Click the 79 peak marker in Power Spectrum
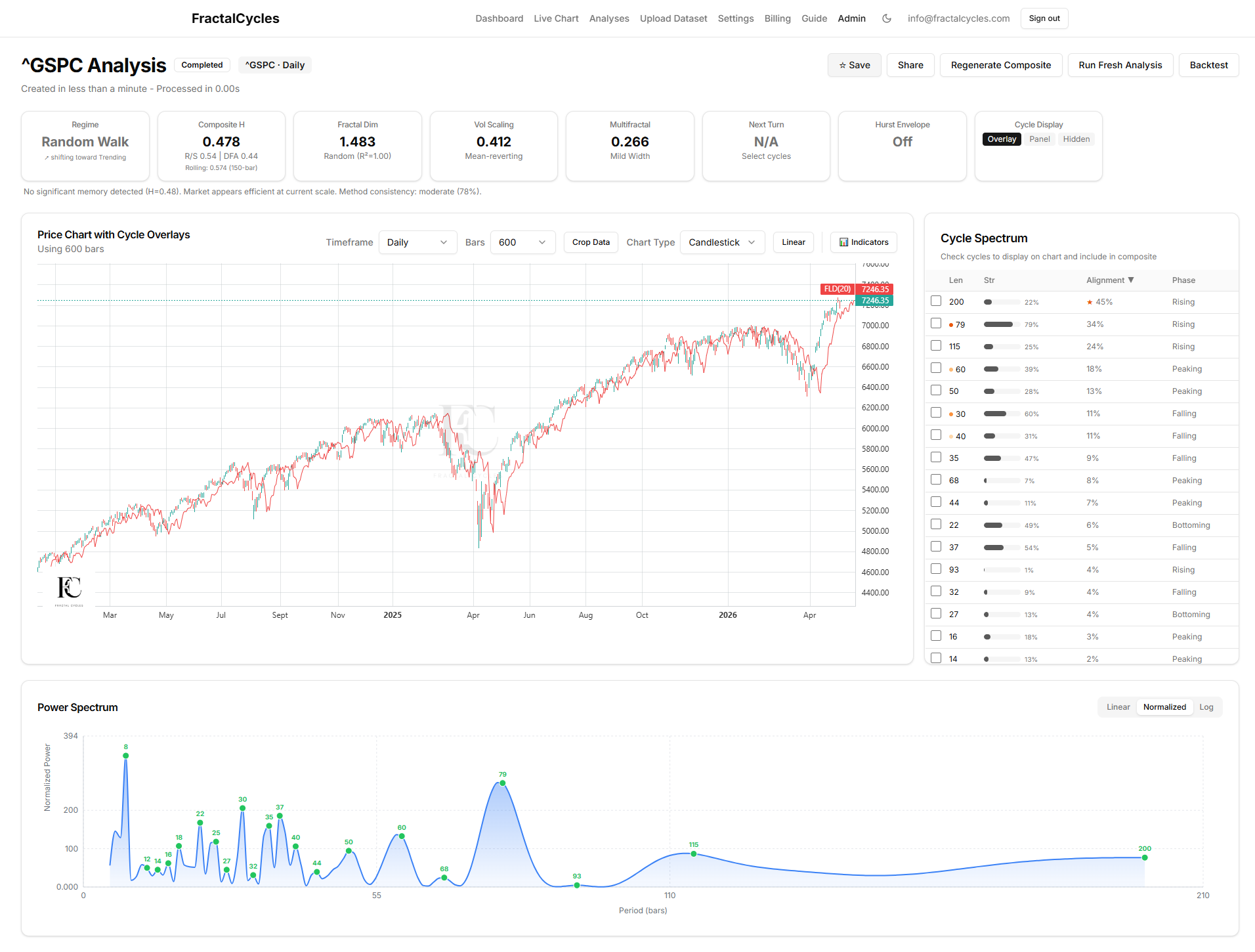The width and height of the screenshot is (1255, 952). pos(502,783)
